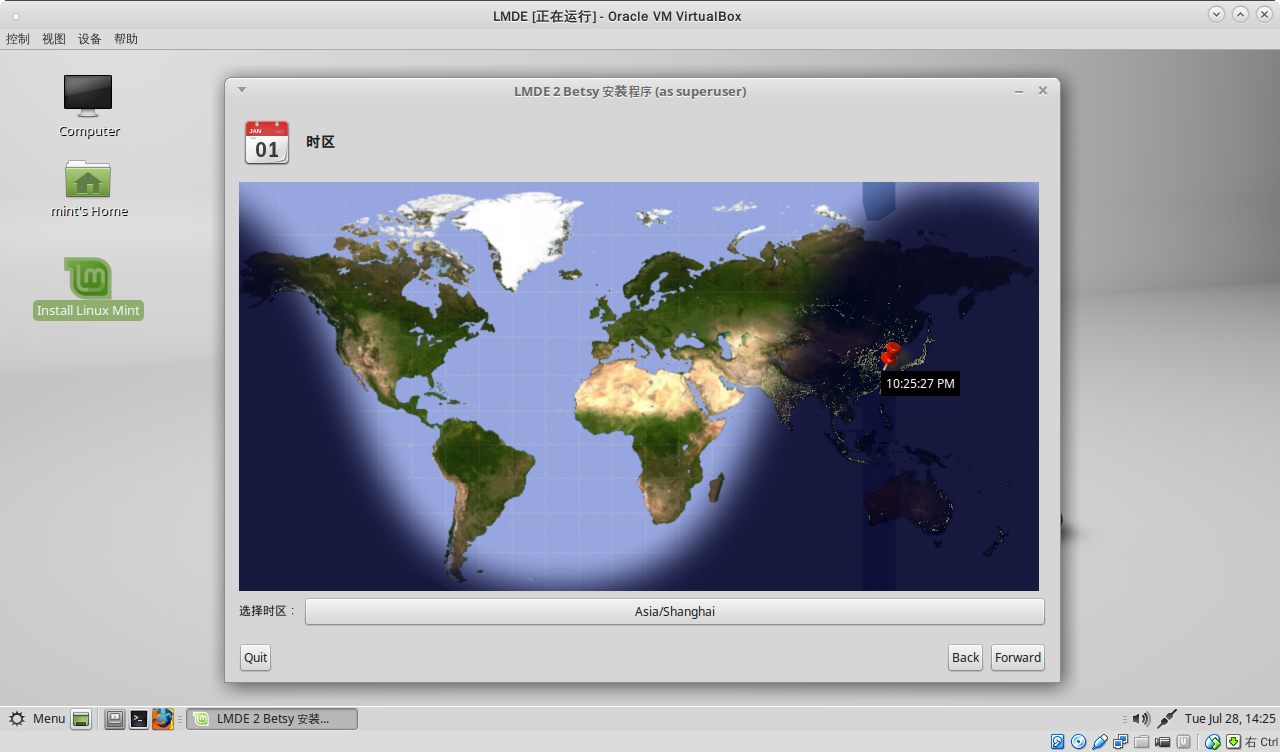Open the Asia/Shanghai timezone selector

[x=675, y=611]
